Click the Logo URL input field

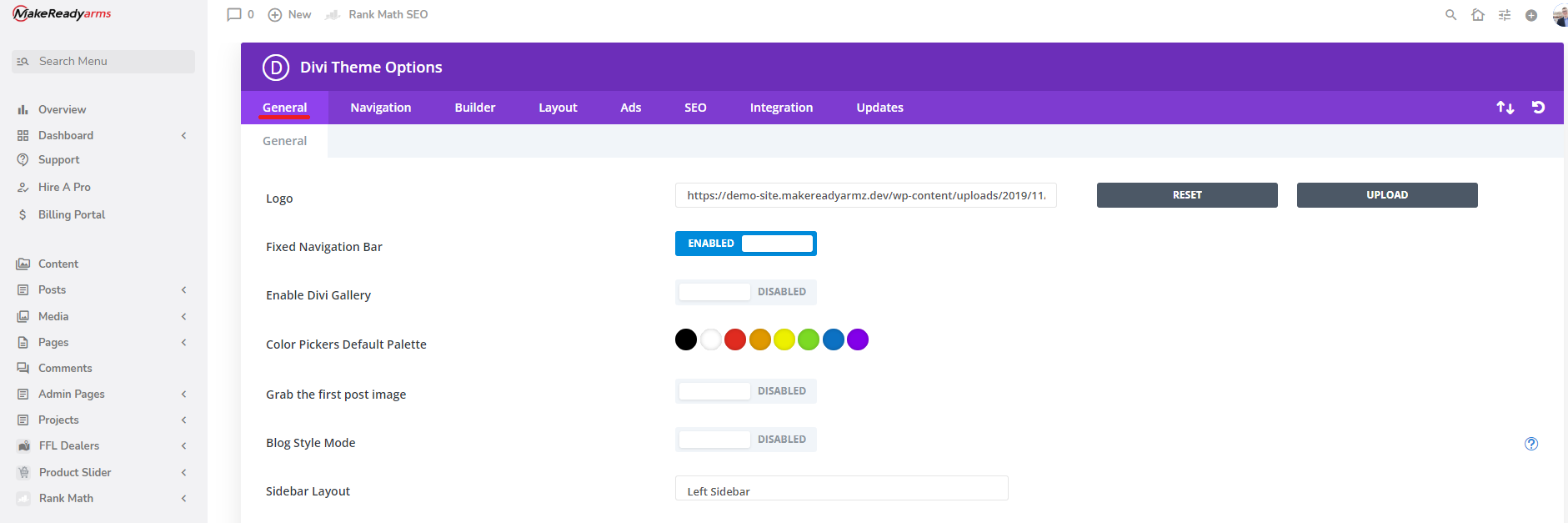(x=866, y=195)
